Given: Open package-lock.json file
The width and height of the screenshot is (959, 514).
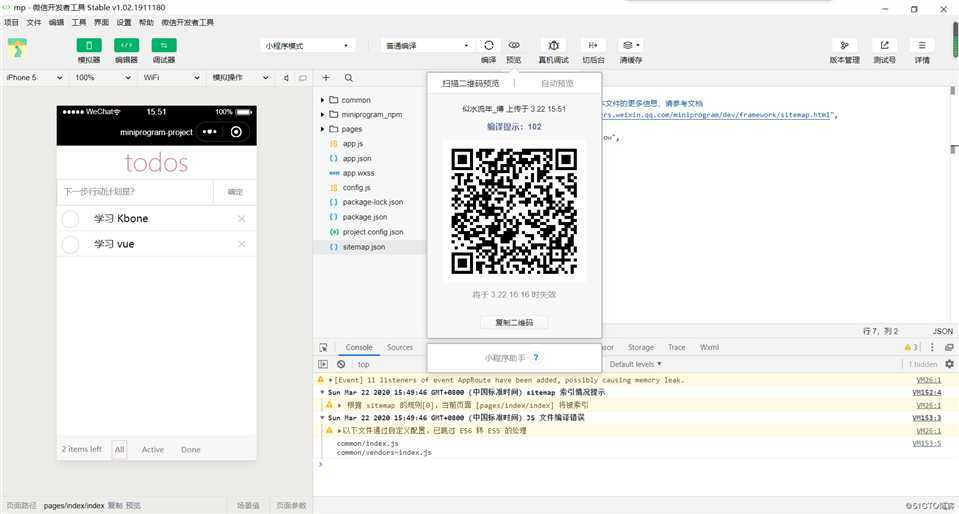Looking at the screenshot, I should coord(370,203).
